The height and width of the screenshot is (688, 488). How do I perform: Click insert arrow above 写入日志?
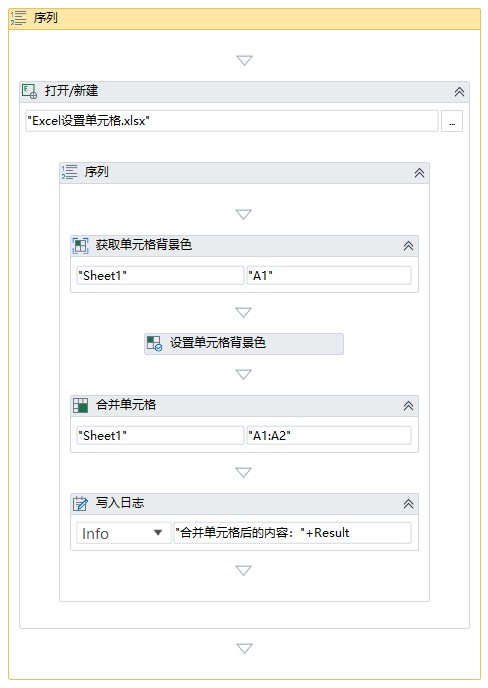244,473
